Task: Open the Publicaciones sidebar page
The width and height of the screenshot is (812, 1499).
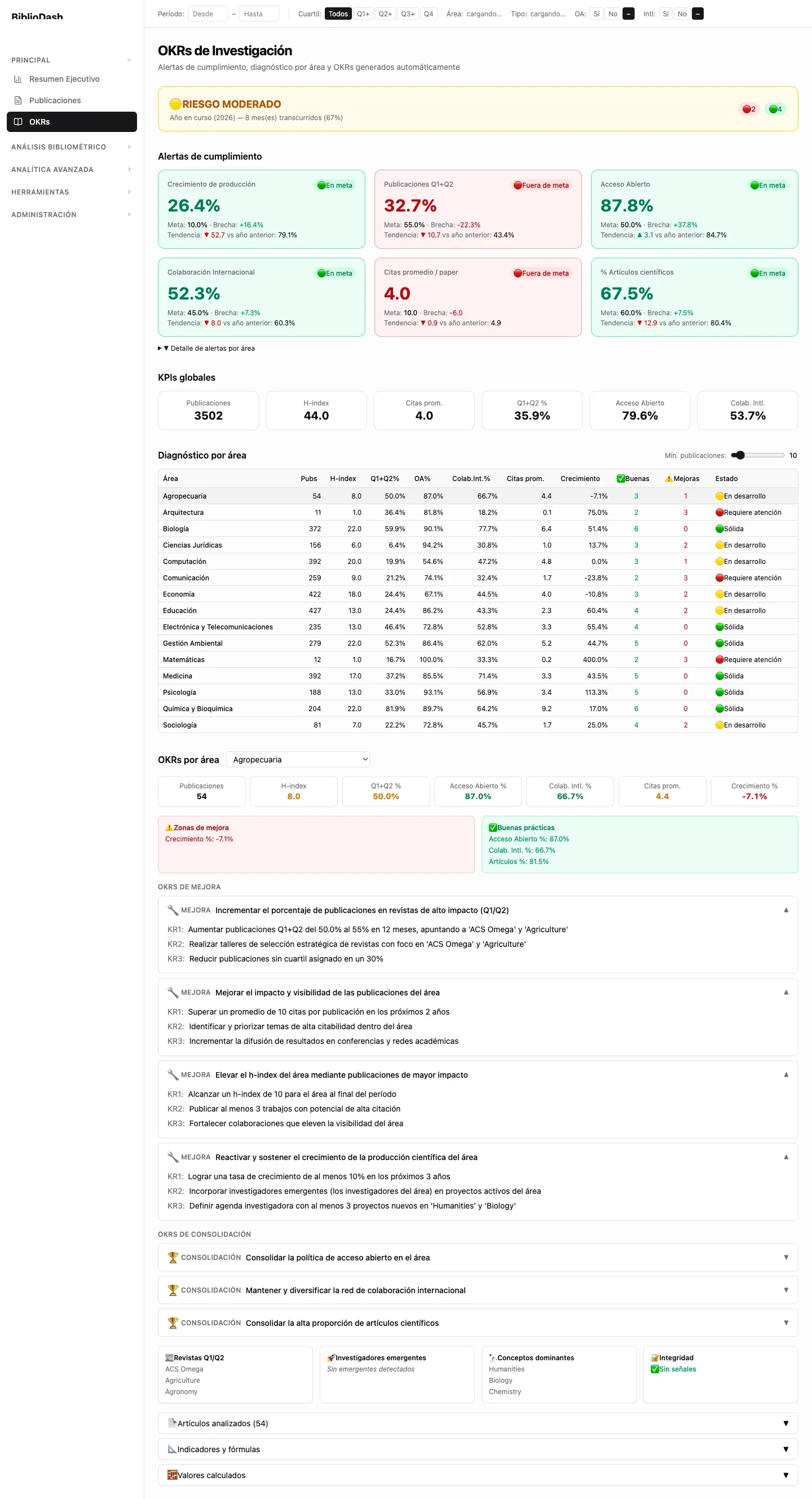Action: tap(72, 101)
